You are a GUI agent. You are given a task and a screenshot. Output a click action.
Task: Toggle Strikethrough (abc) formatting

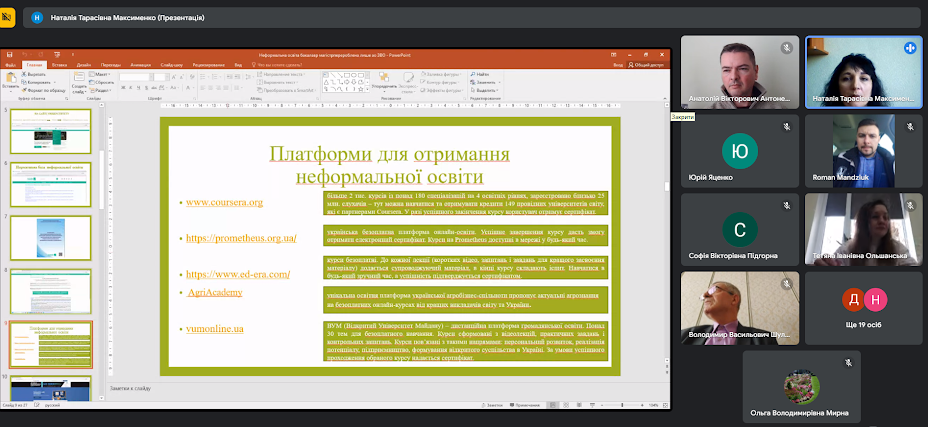pos(154,88)
